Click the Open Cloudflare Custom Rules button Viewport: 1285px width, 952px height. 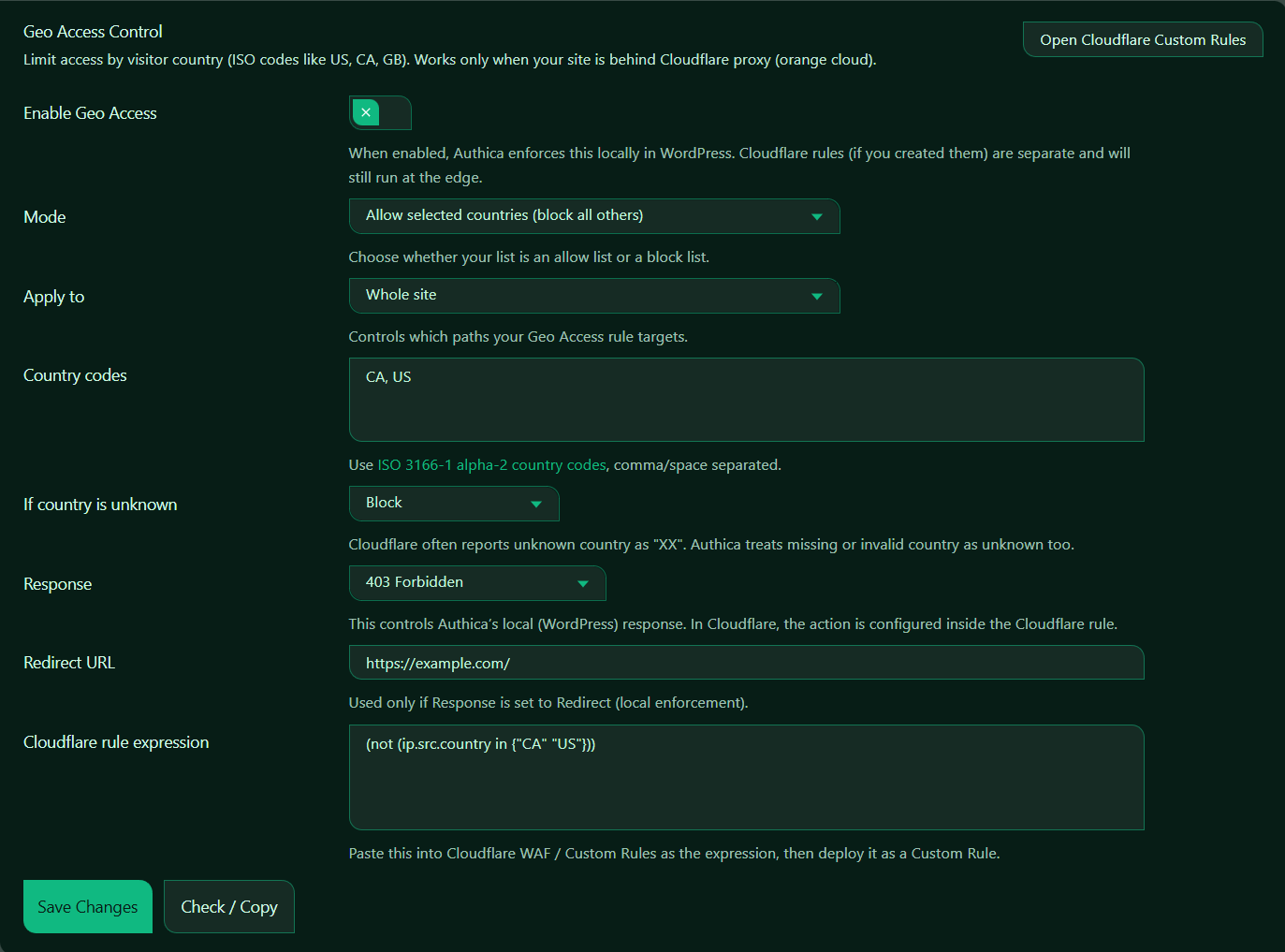tap(1142, 40)
